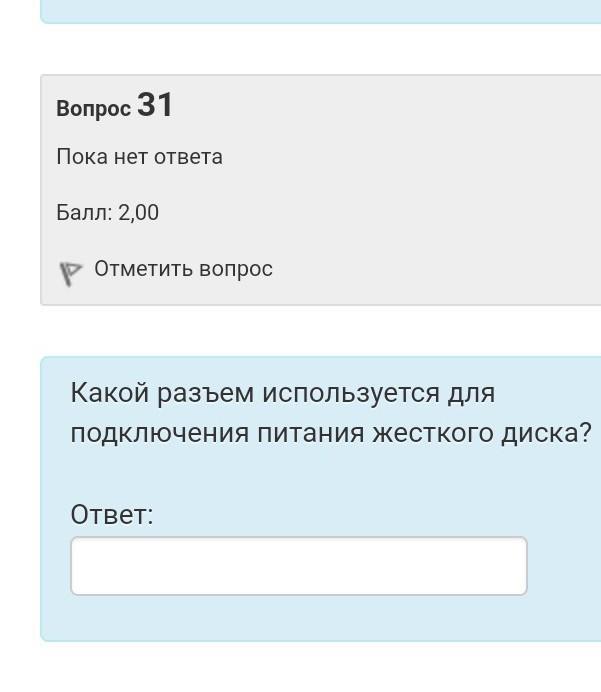This screenshot has width=601, height=692.
Task: Focus the Ответ answer input field
Action: [298, 566]
